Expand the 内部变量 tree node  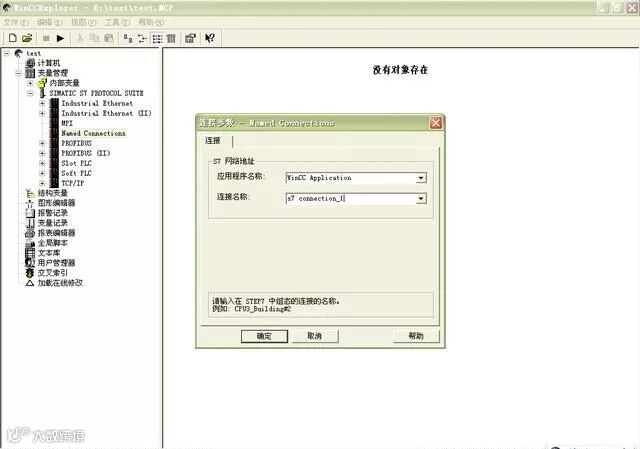click(30, 83)
